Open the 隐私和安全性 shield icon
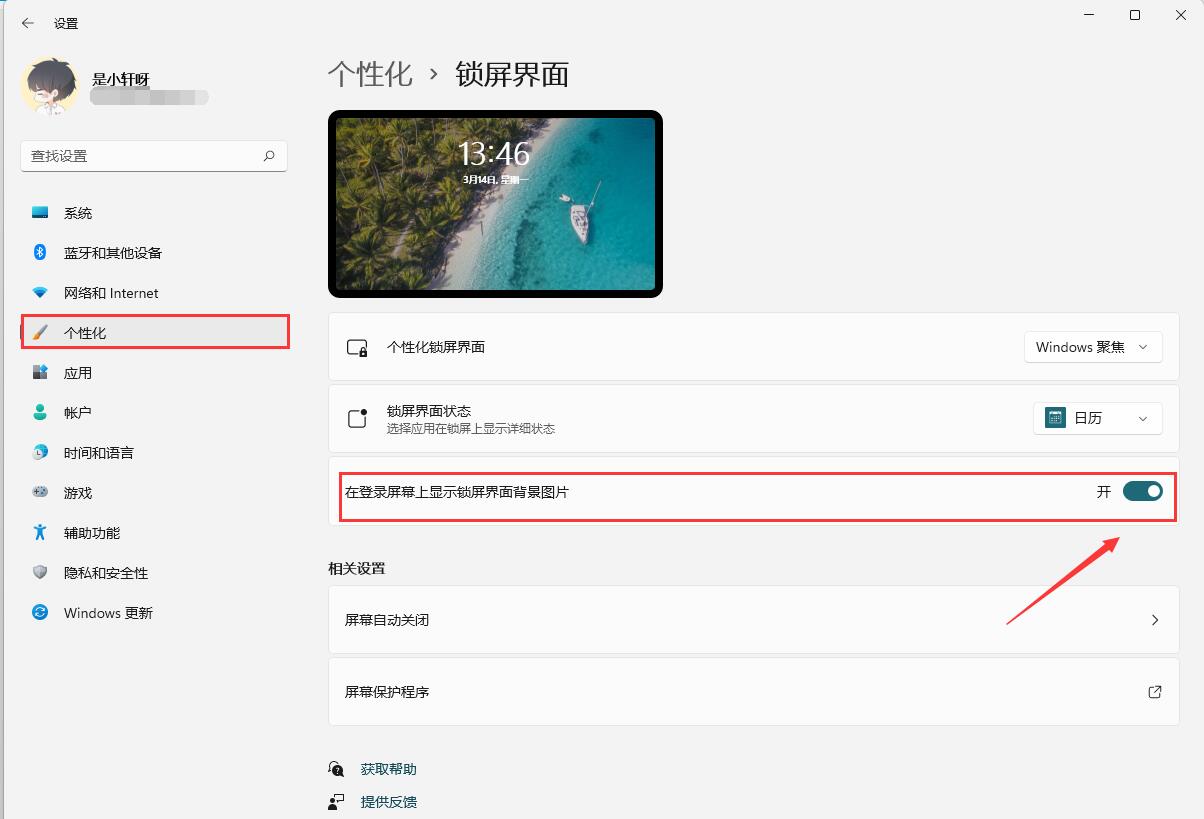The image size is (1204, 819). click(x=40, y=572)
